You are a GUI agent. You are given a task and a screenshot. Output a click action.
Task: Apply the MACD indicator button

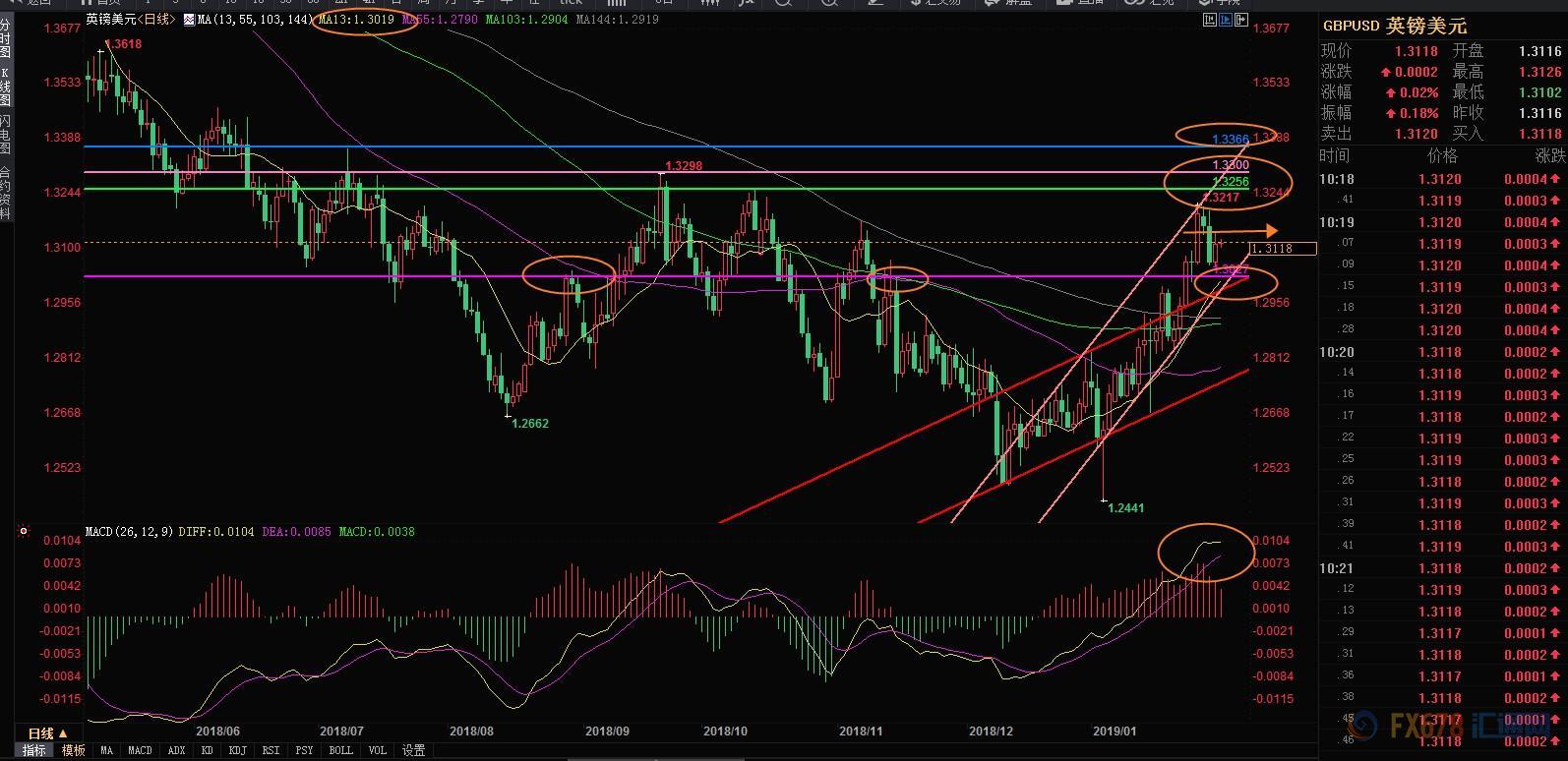[x=140, y=750]
